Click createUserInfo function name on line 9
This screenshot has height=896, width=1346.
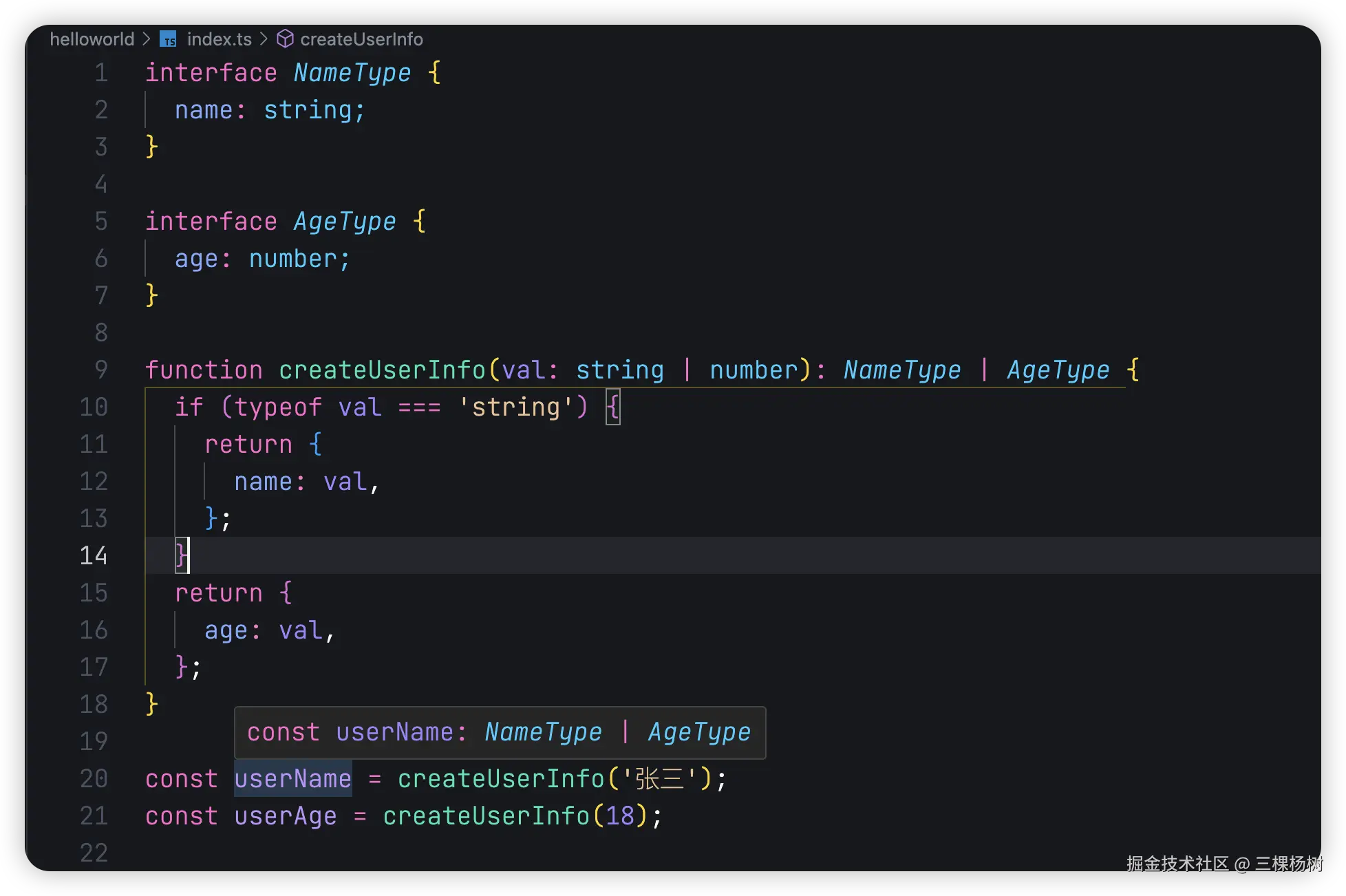coord(382,370)
